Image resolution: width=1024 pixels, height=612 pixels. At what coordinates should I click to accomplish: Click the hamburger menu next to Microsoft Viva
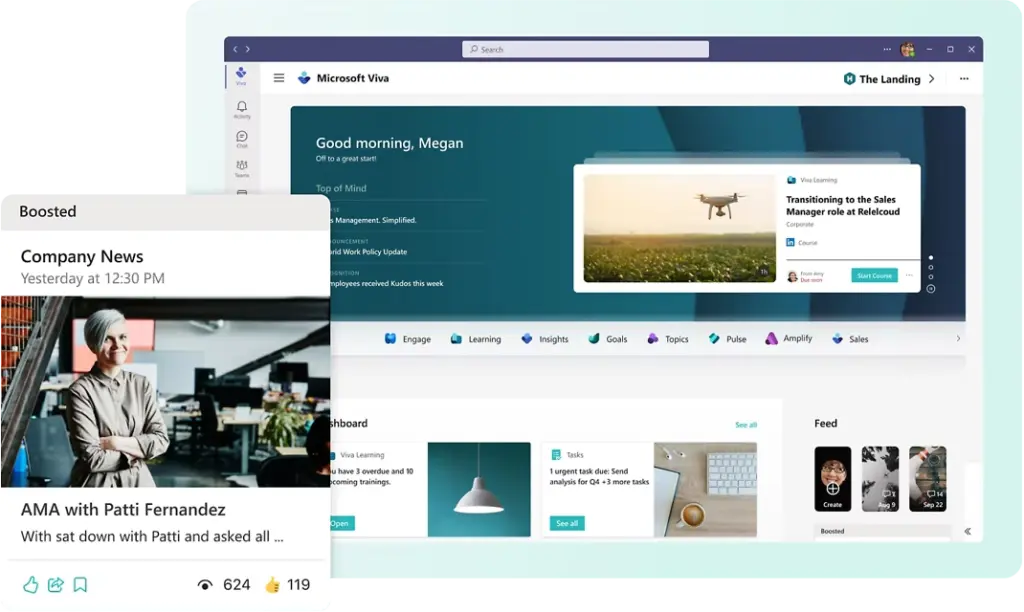(x=279, y=78)
